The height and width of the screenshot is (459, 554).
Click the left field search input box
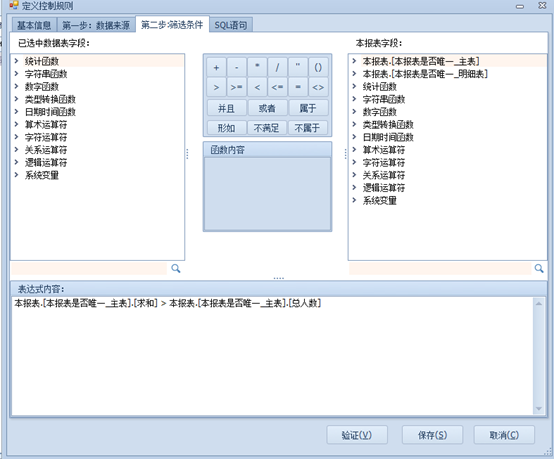pos(89,269)
